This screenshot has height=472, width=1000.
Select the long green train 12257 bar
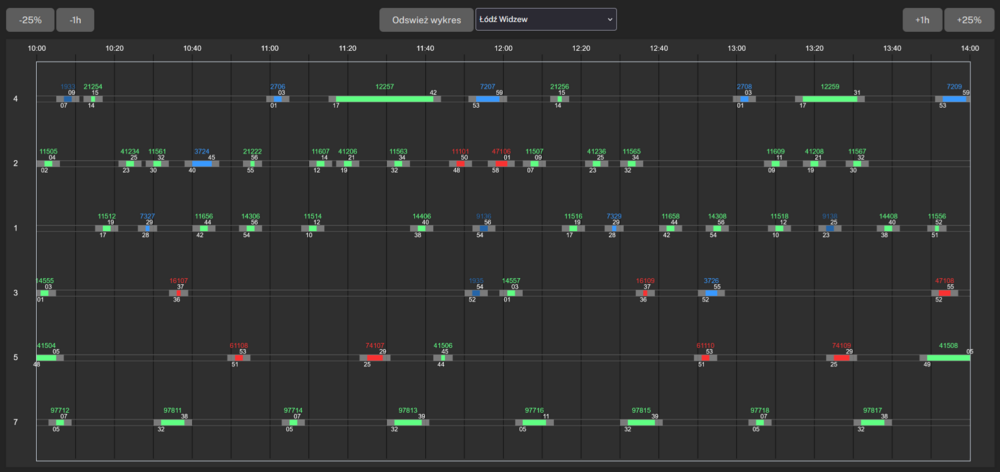pos(384,99)
